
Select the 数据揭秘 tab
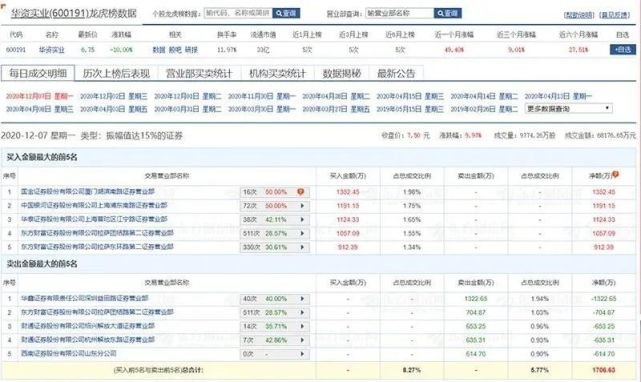pos(342,73)
